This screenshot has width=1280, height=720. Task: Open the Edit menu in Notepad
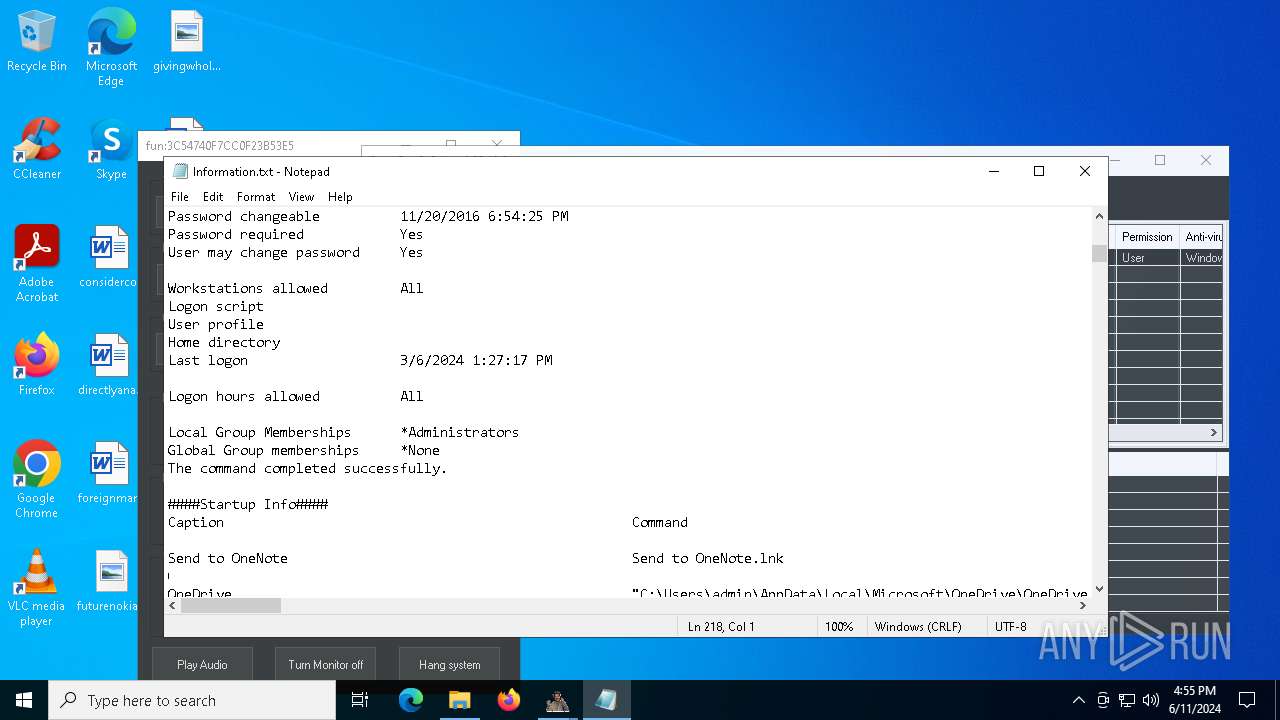(213, 197)
